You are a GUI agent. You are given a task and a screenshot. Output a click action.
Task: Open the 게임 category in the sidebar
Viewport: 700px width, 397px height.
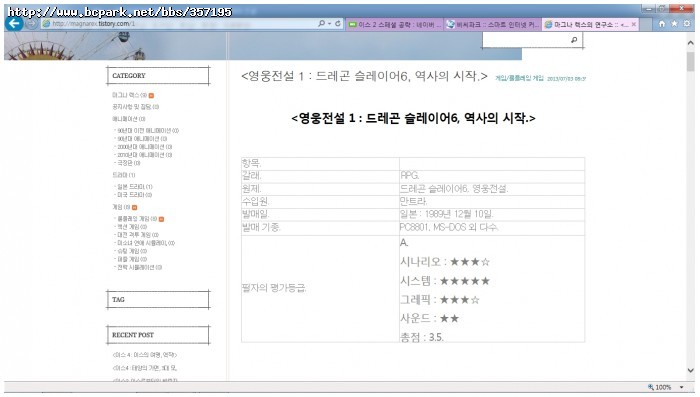point(121,207)
